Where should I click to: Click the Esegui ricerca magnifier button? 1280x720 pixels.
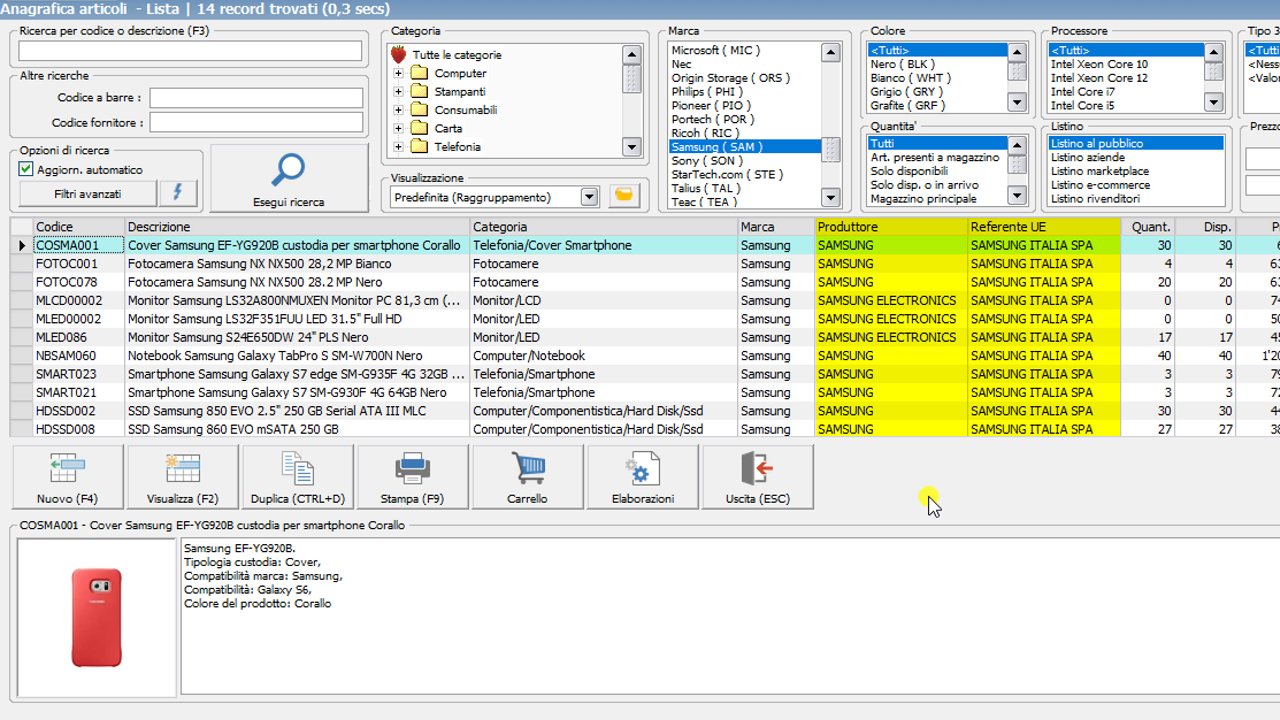[290, 178]
